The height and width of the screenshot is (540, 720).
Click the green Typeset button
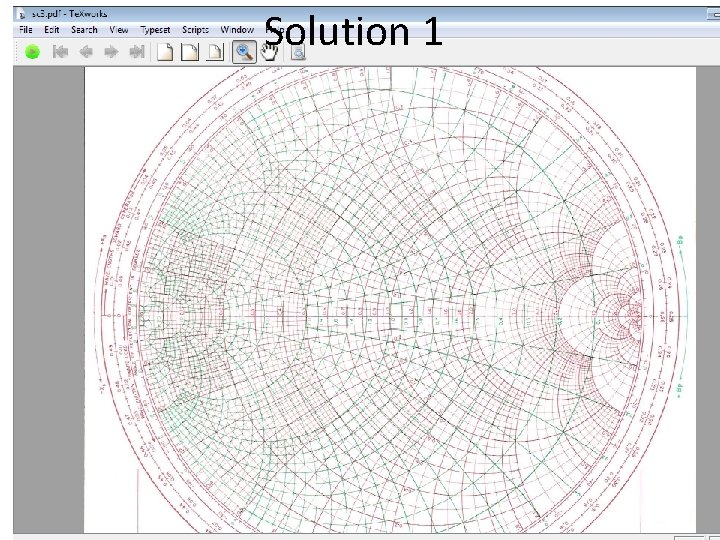pyautogui.click(x=32, y=52)
